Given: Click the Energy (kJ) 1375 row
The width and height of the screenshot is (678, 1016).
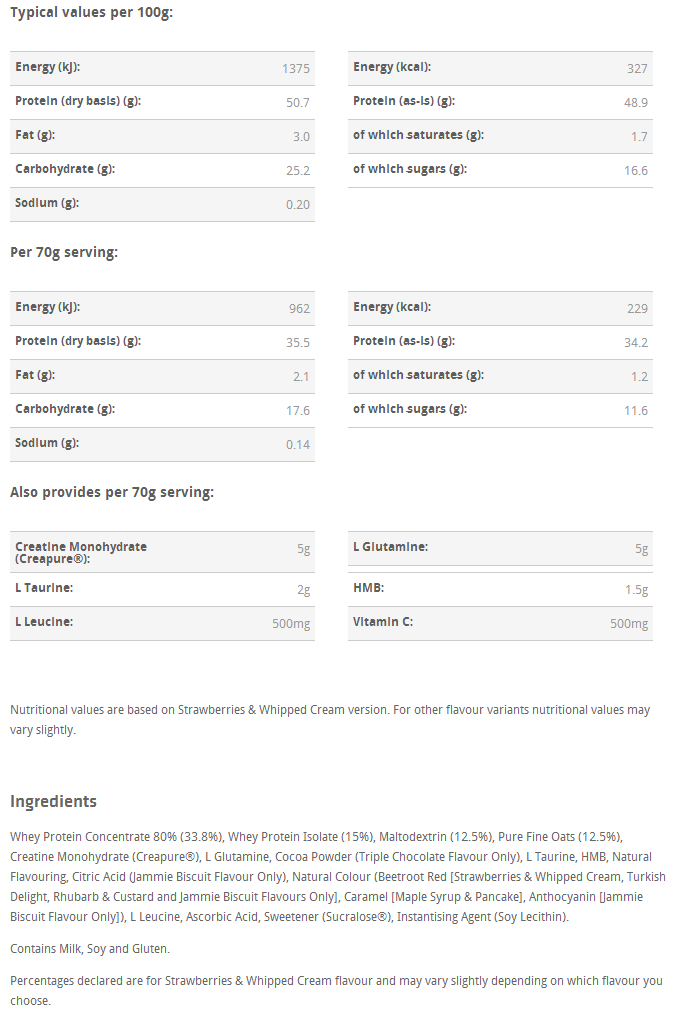Looking at the screenshot, I should (162, 68).
